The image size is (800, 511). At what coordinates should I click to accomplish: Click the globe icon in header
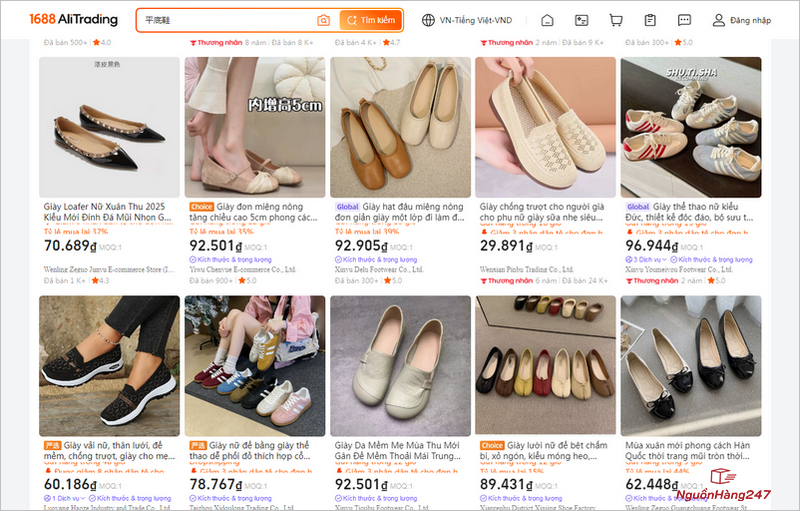pos(428,20)
